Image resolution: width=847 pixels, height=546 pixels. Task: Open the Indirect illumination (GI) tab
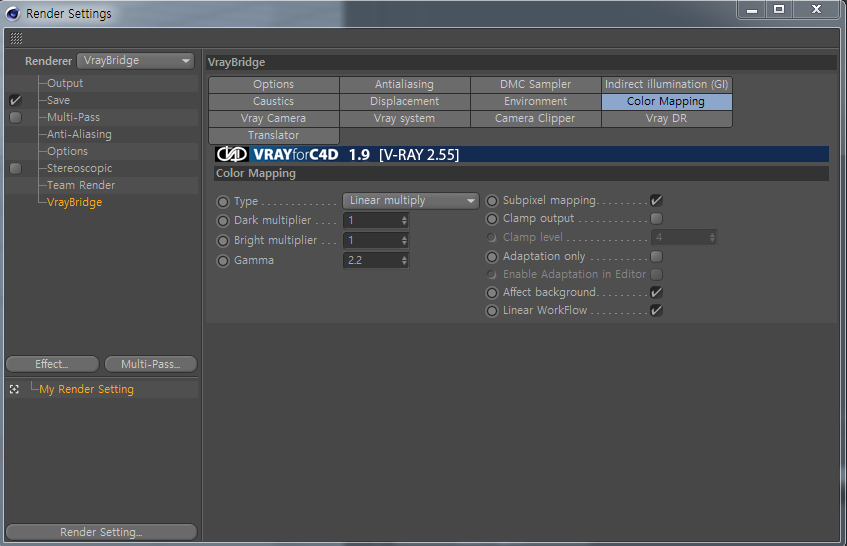click(667, 84)
